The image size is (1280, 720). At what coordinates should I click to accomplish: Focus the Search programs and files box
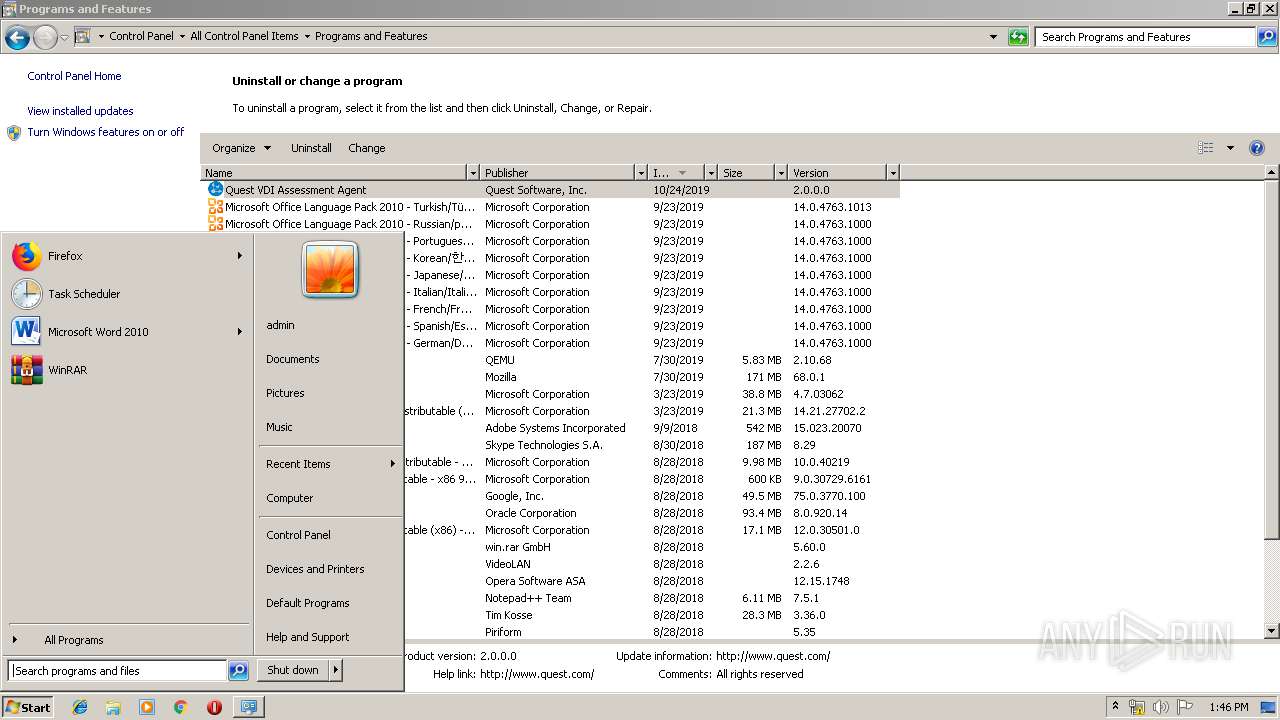[117, 671]
